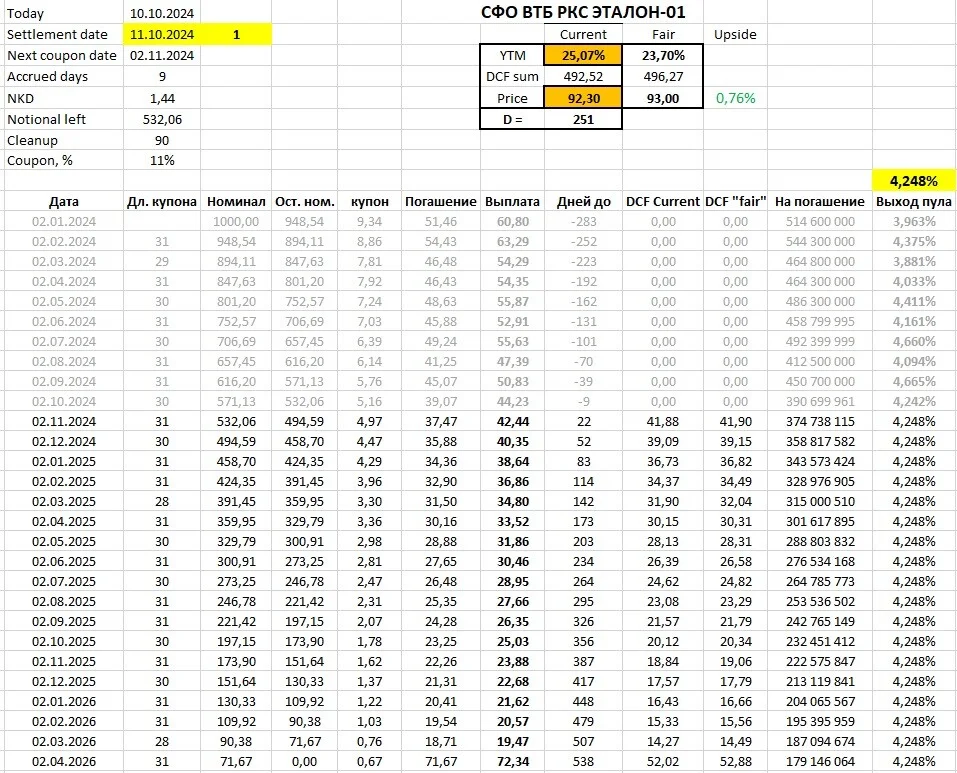
Task: Select the green Upside value 0,76%
Action: pyautogui.click(x=735, y=98)
